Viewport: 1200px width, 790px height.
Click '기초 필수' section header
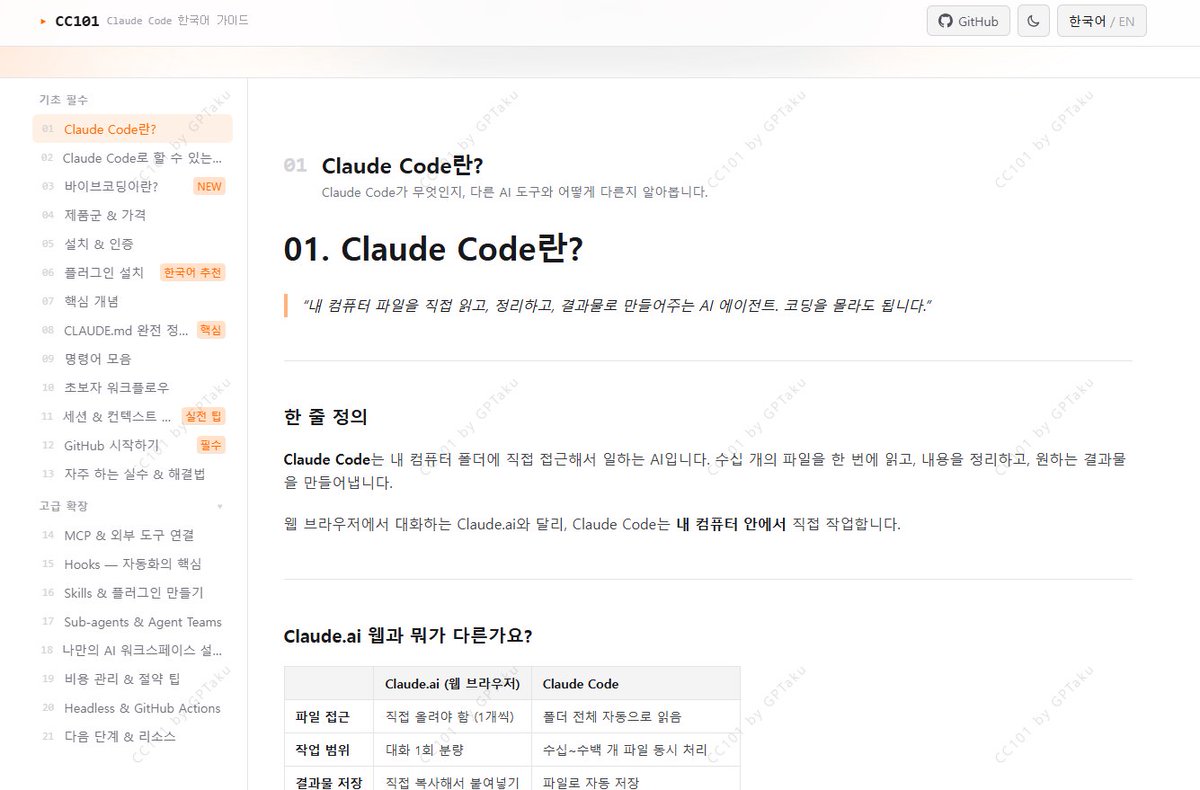tap(63, 100)
